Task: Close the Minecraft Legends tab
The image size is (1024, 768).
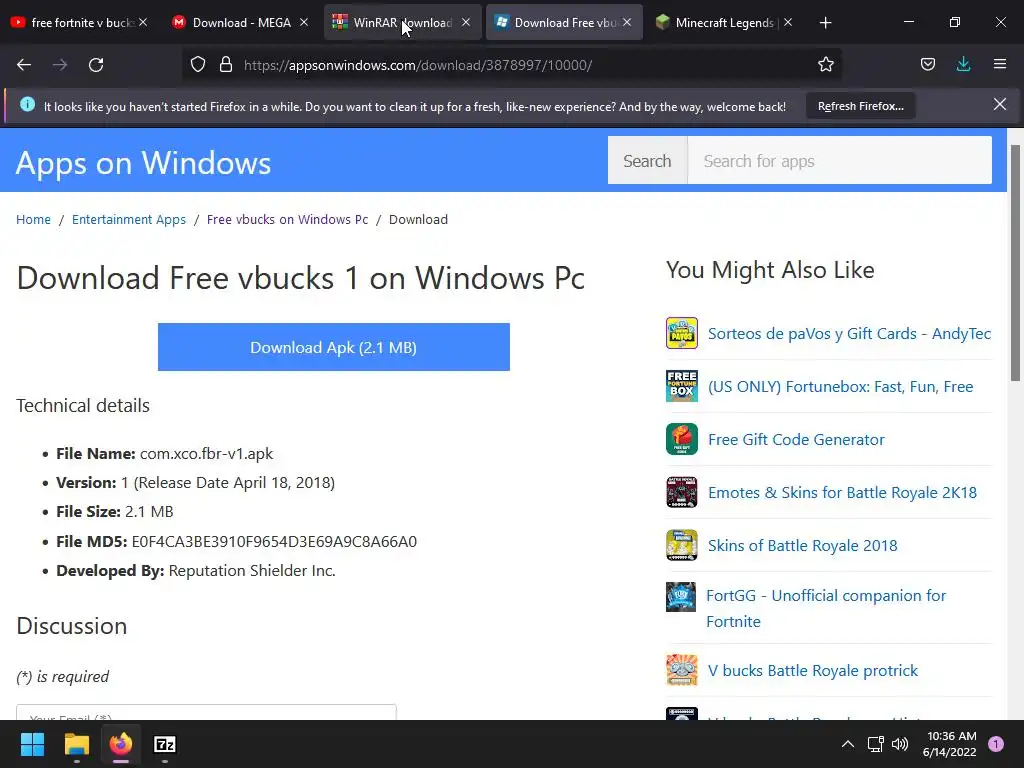Action: [x=788, y=22]
